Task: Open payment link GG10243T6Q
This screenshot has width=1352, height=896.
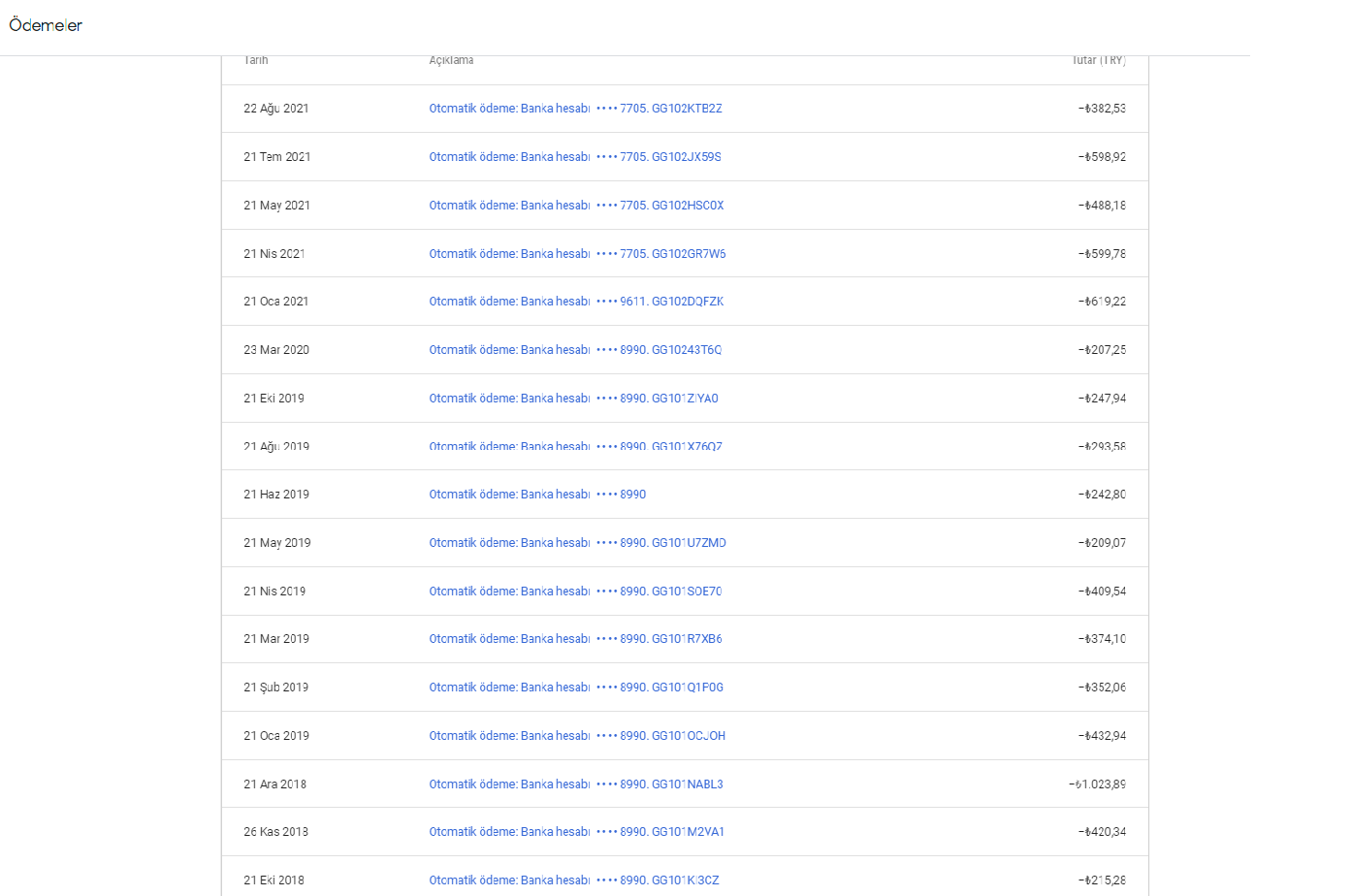Action: pos(575,350)
